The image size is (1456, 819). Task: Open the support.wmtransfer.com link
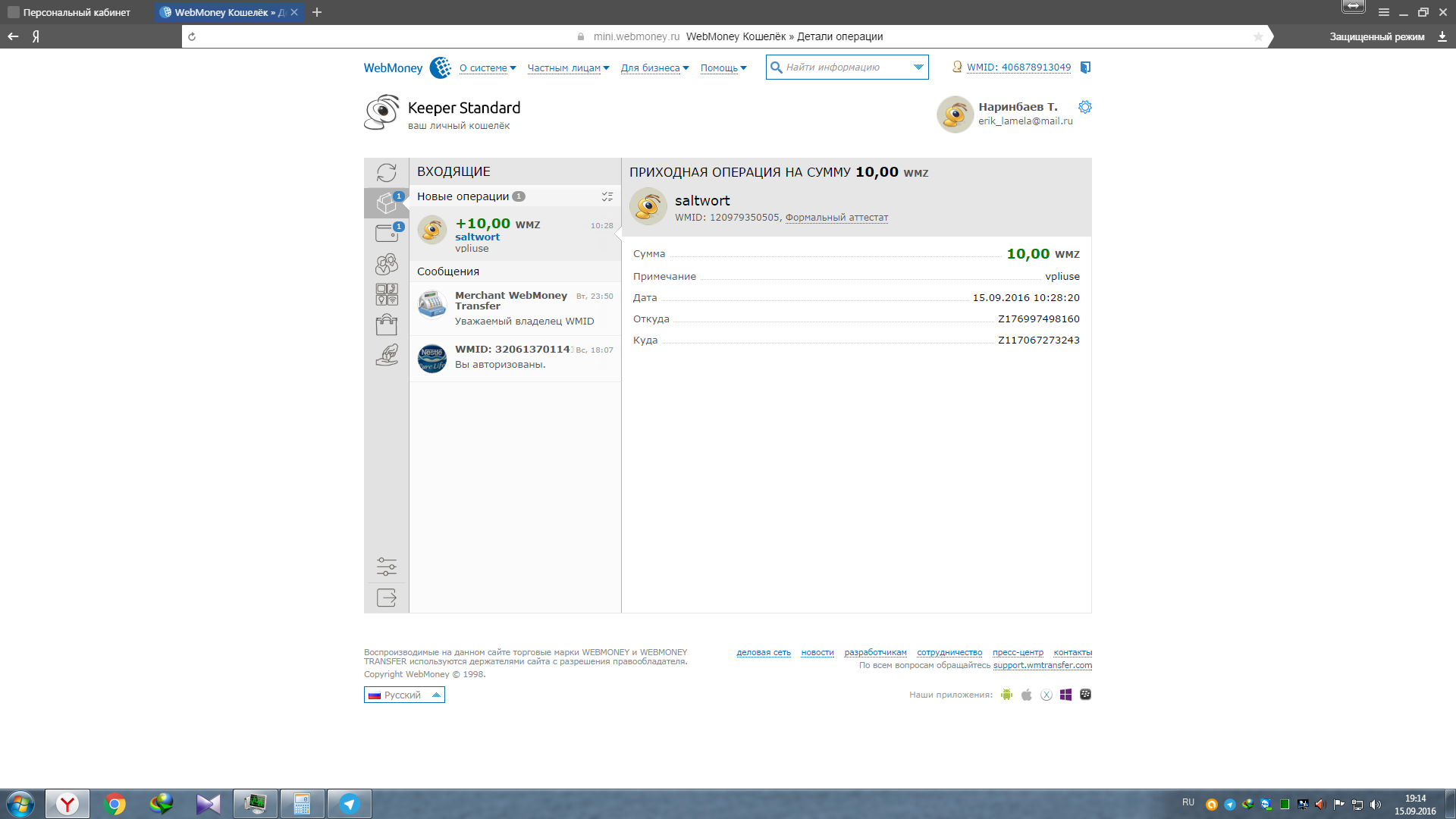pos(1043,666)
